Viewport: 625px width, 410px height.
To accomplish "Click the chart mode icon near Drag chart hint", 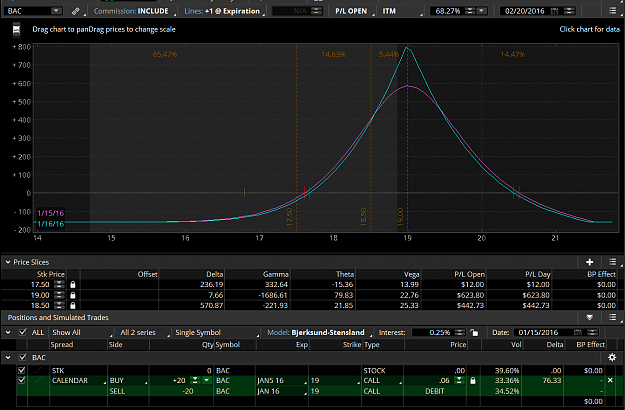I will click(x=16, y=29).
